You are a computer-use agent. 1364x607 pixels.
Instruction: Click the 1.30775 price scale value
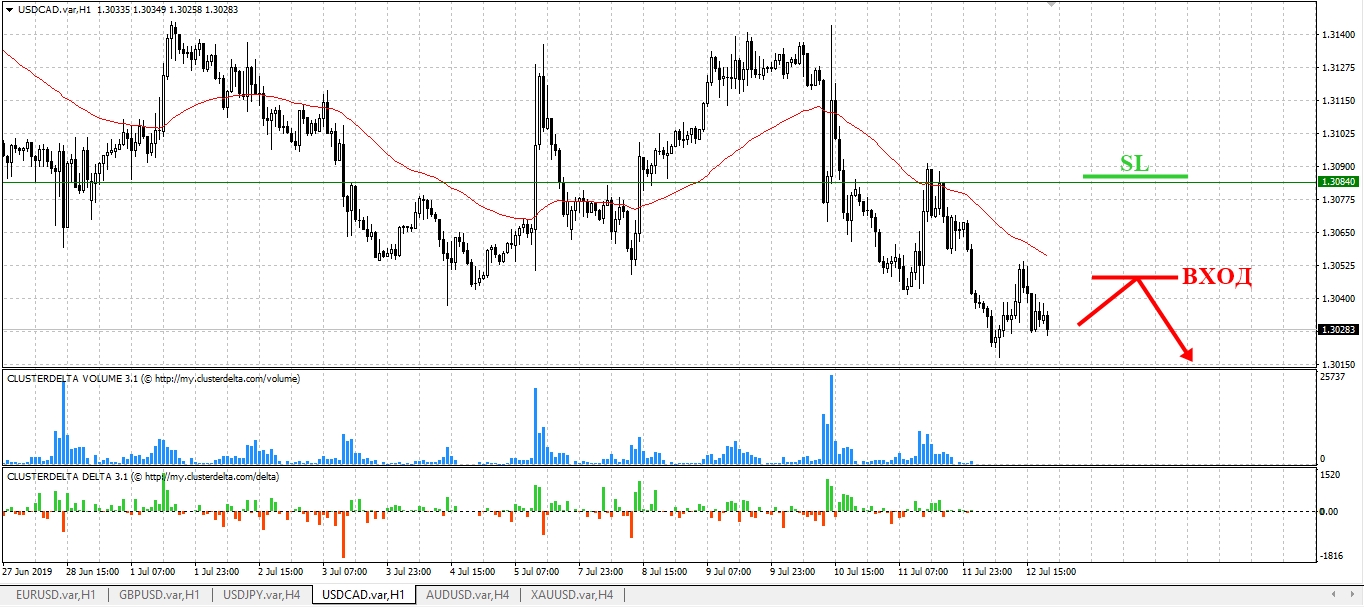(x=1337, y=200)
